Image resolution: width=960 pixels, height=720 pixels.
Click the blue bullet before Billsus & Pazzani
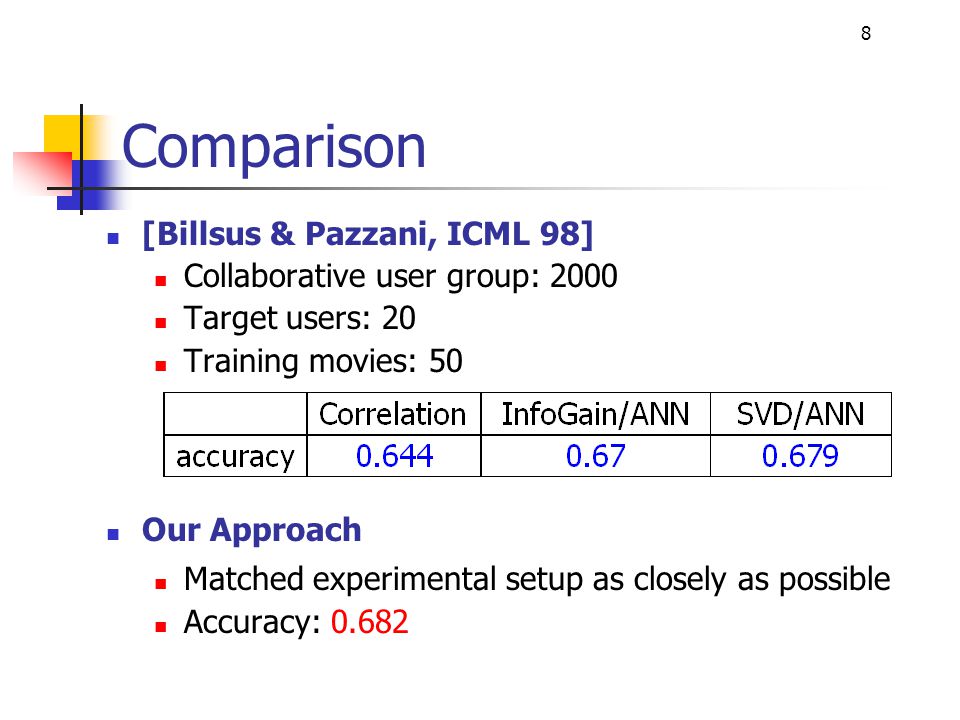pos(113,238)
